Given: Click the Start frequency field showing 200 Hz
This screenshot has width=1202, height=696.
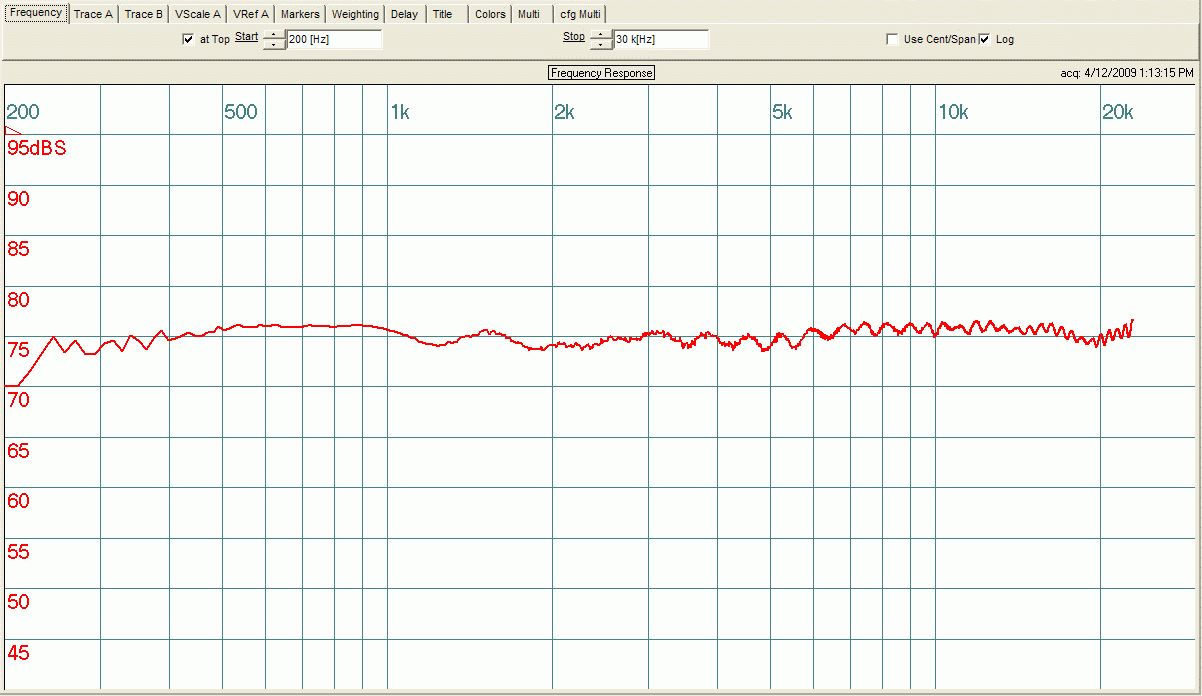Looking at the screenshot, I should pos(333,40).
